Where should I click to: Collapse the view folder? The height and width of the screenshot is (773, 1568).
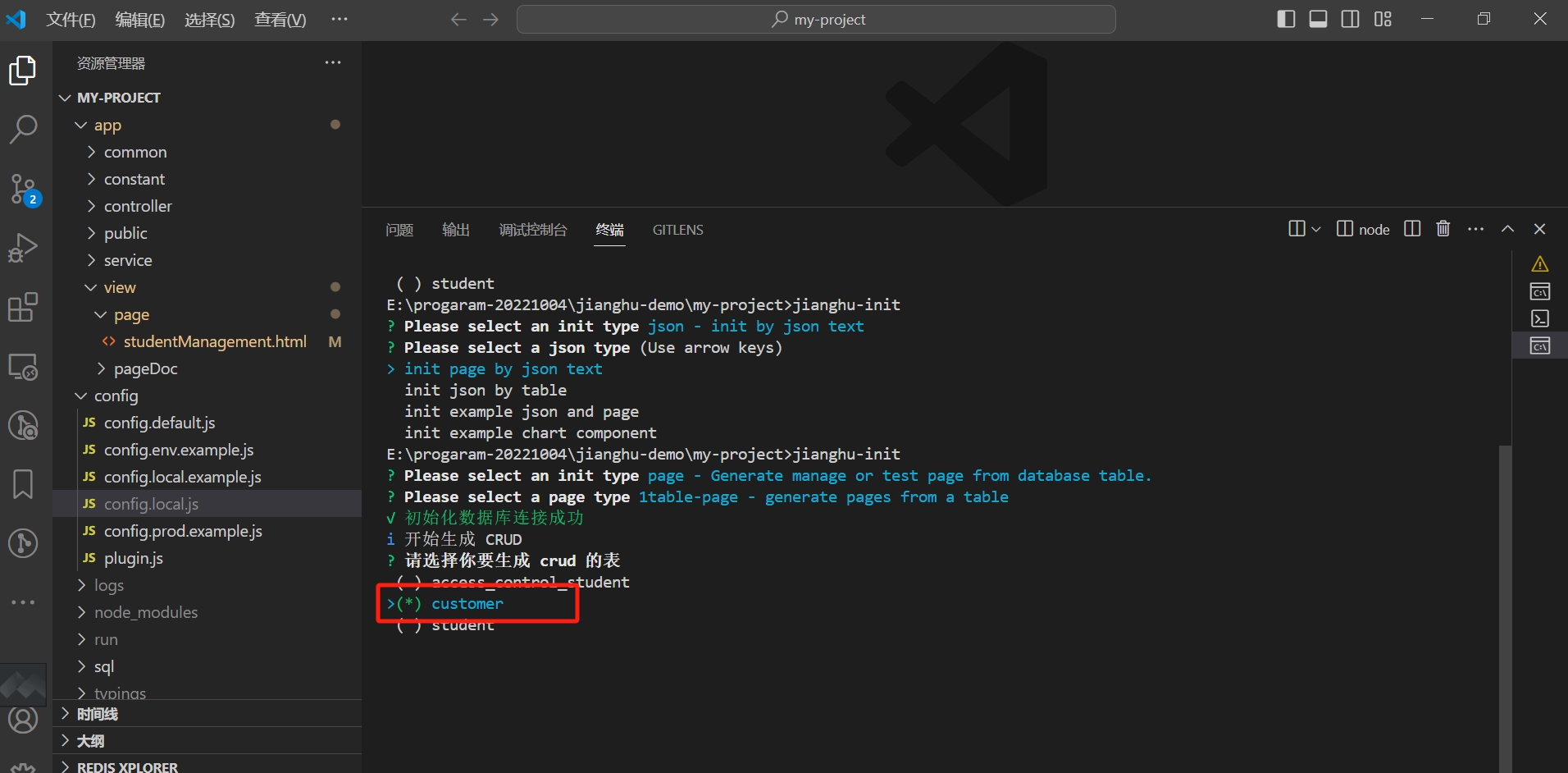pyautogui.click(x=121, y=287)
